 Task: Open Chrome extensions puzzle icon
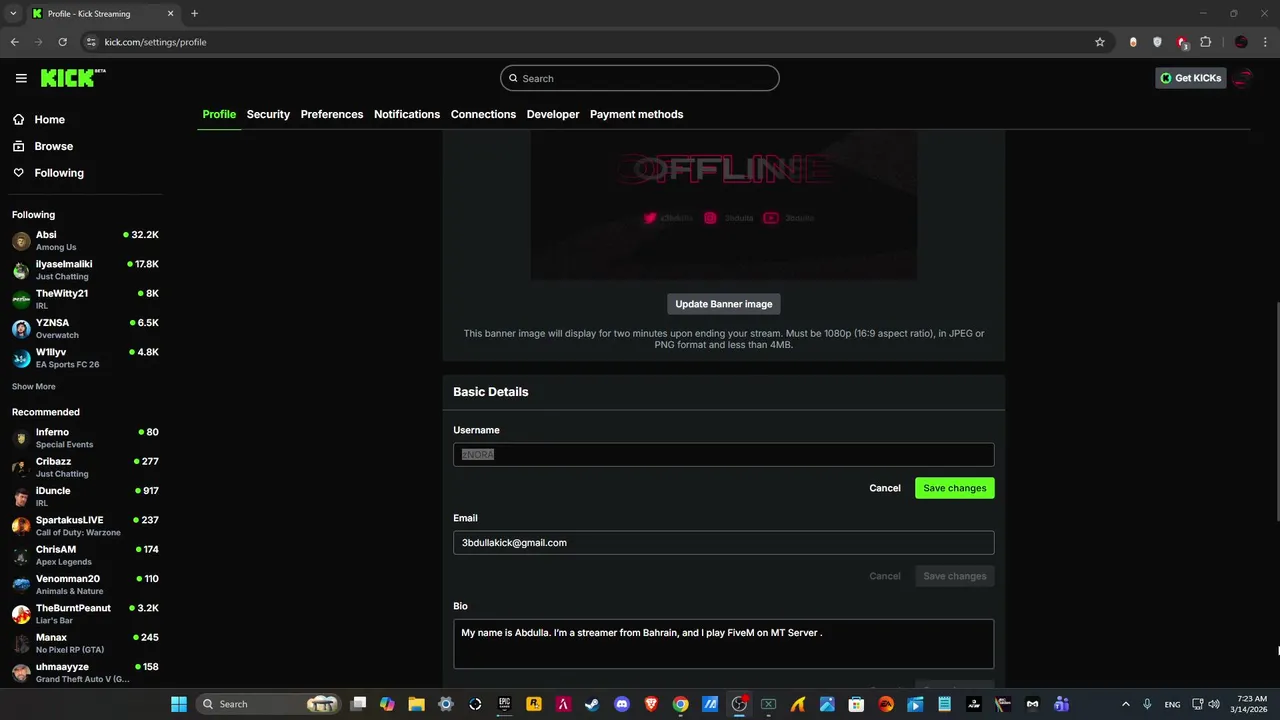pyautogui.click(x=1205, y=42)
